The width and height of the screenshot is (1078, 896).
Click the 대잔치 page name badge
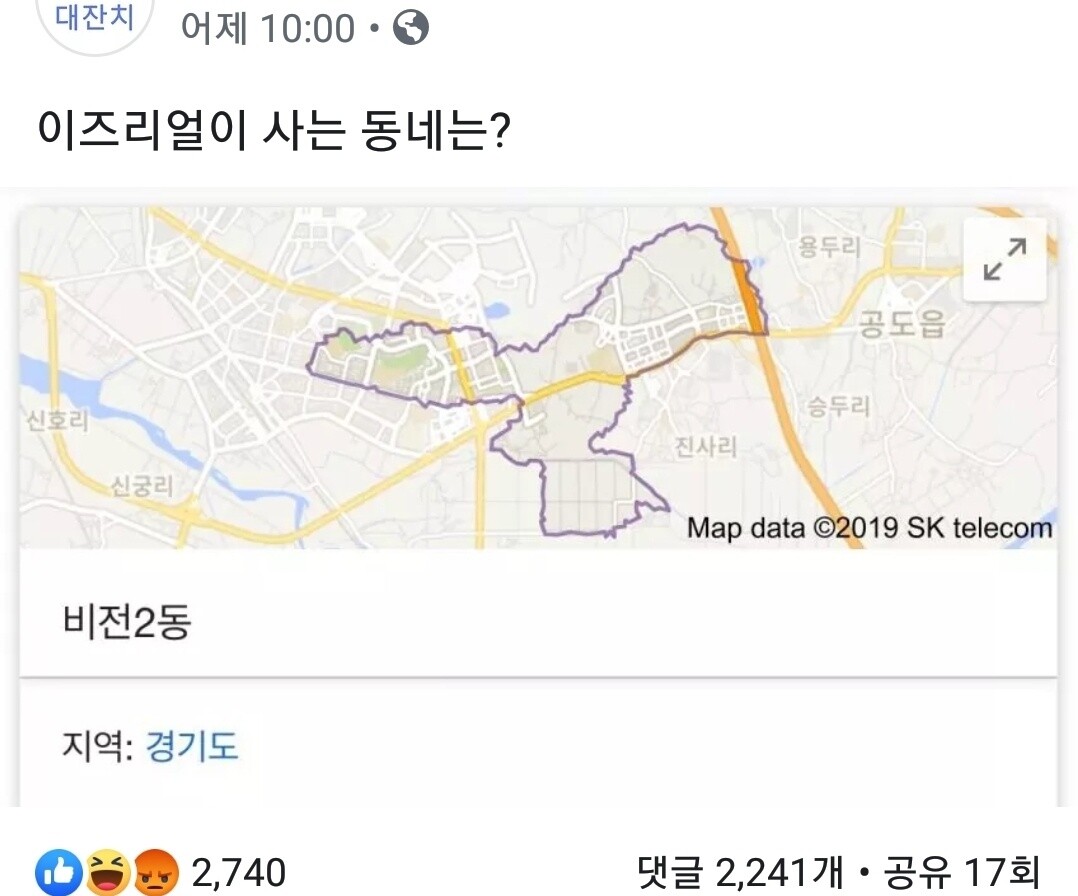(x=93, y=14)
